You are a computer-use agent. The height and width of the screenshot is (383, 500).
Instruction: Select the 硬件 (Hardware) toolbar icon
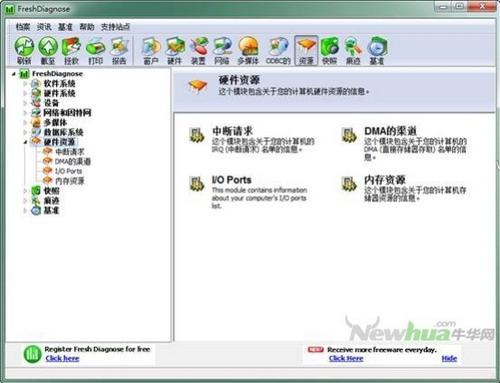pyautogui.click(x=175, y=51)
